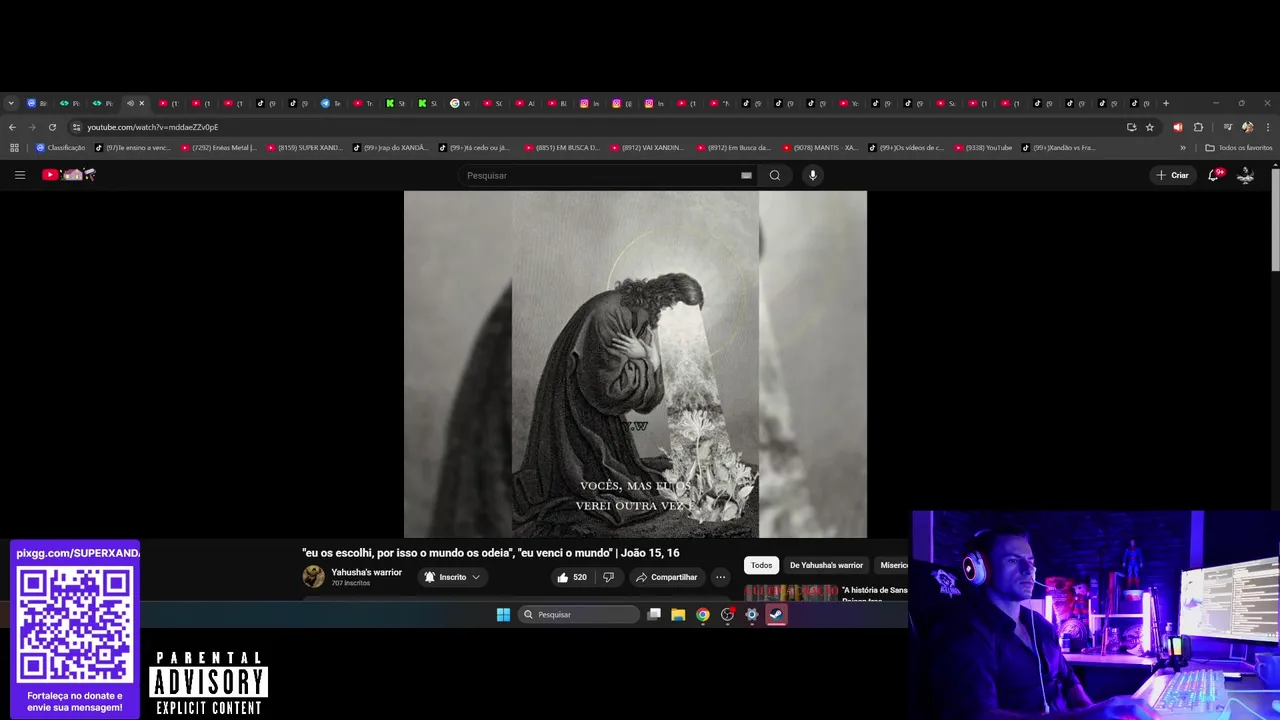1280x720 pixels.
Task: Open Task View on the taskbar
Action: [x=654, y=614]
